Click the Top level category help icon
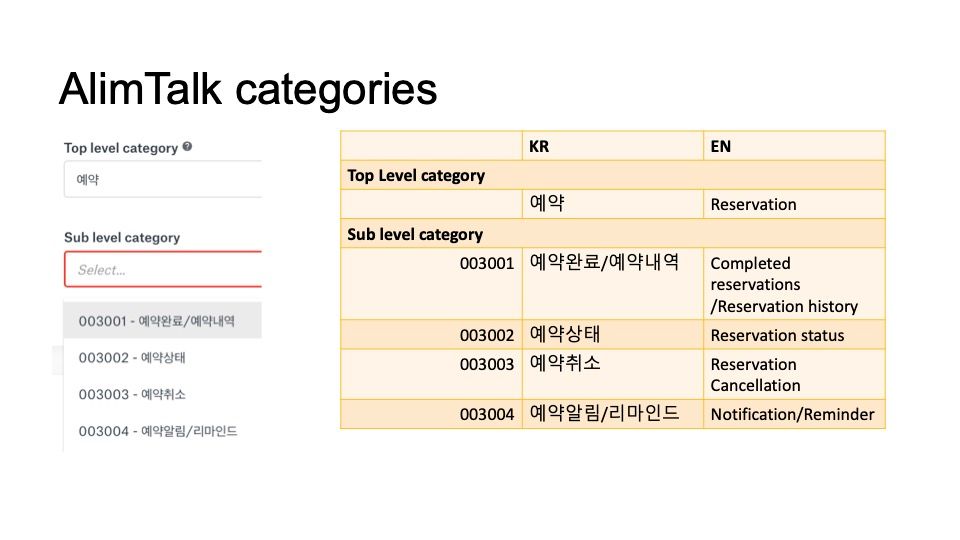Screen dimensions: 960x540 point(187,147)
